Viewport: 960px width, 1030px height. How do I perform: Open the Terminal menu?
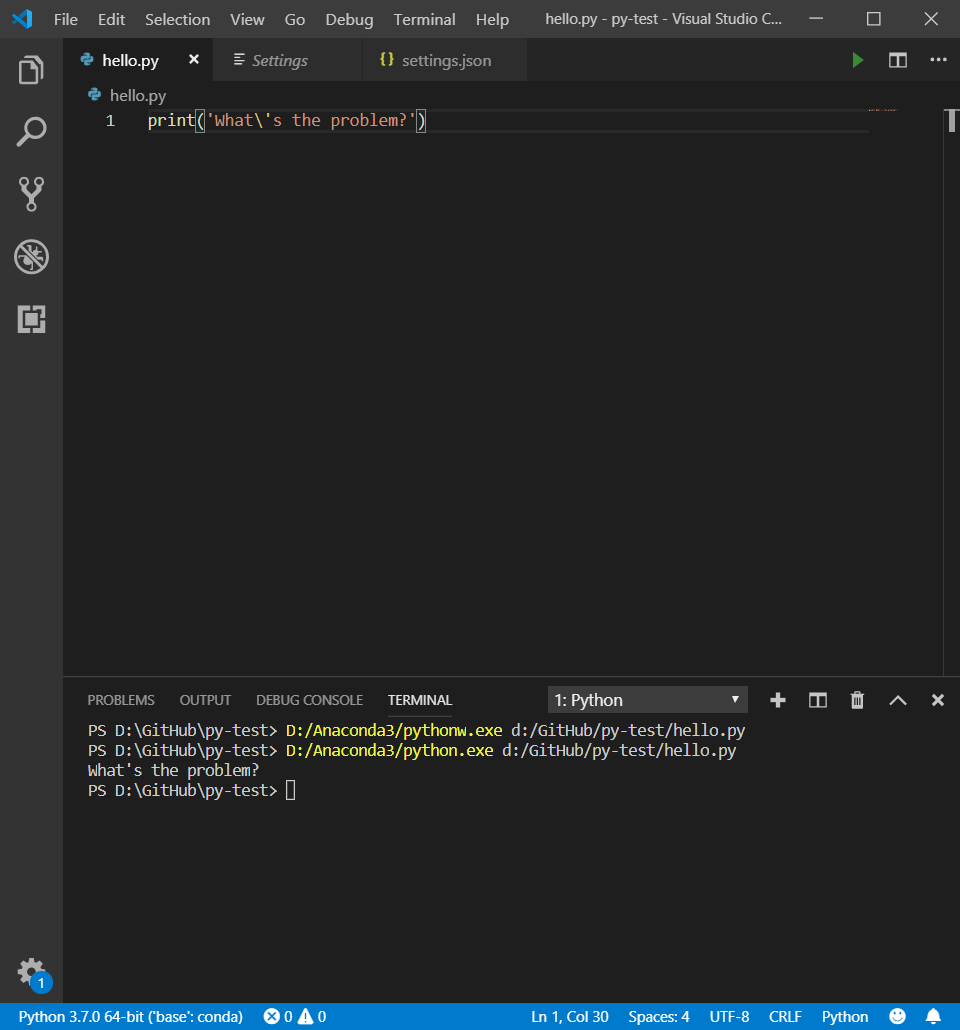(424, 20)
